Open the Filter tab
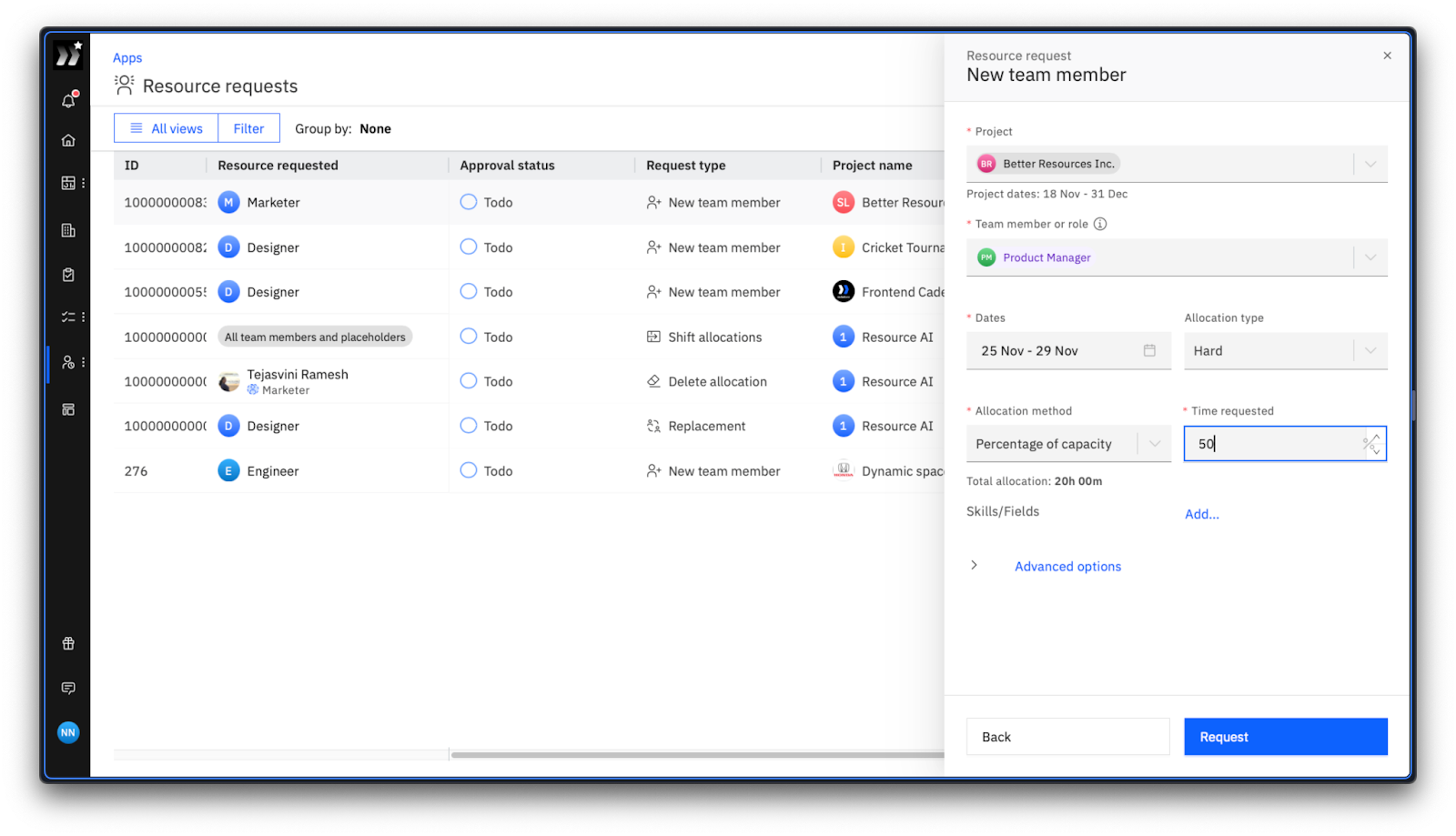1456x836 pixels. click(x=248, y=128)
